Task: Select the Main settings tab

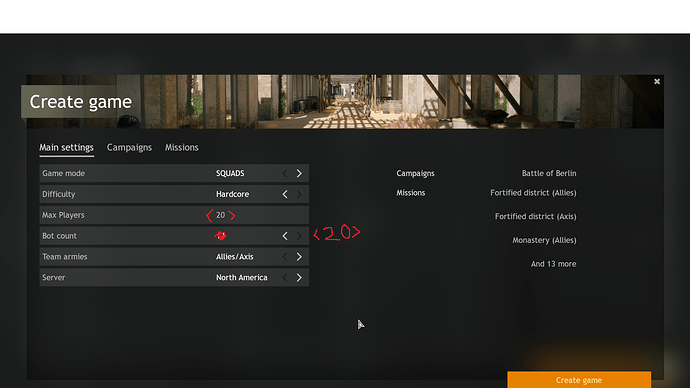Action: click(x=66, y=147)
